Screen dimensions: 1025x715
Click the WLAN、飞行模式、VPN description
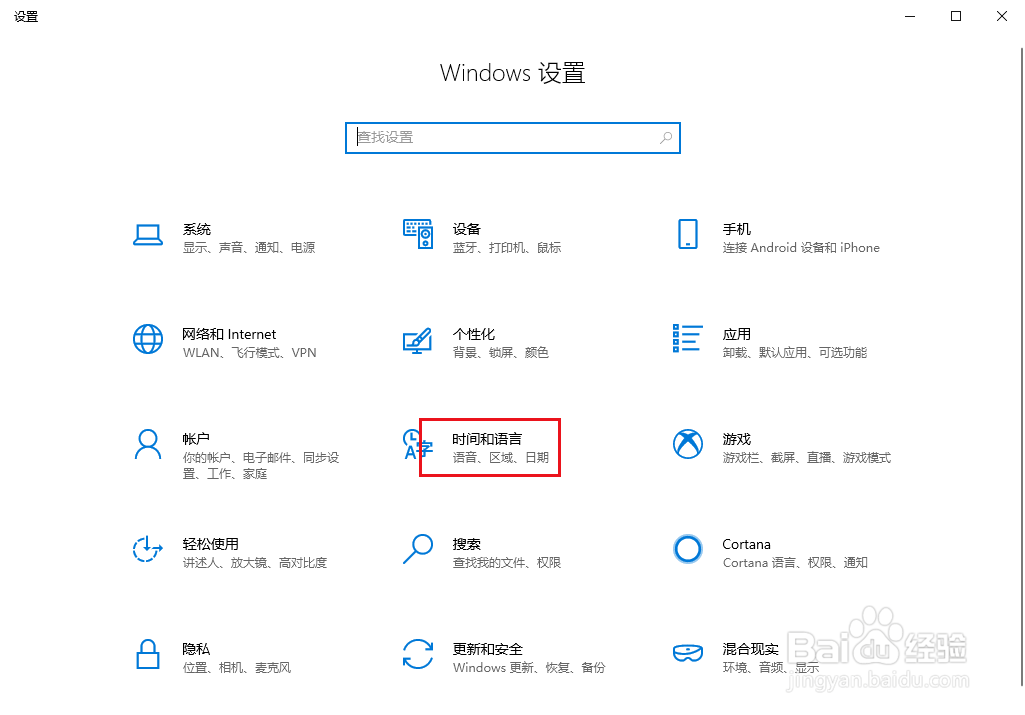point(250,353)
